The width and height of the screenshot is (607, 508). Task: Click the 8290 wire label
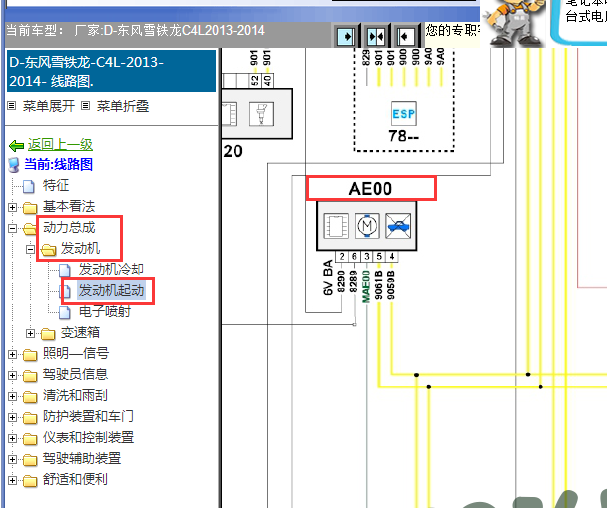(341, 281)
